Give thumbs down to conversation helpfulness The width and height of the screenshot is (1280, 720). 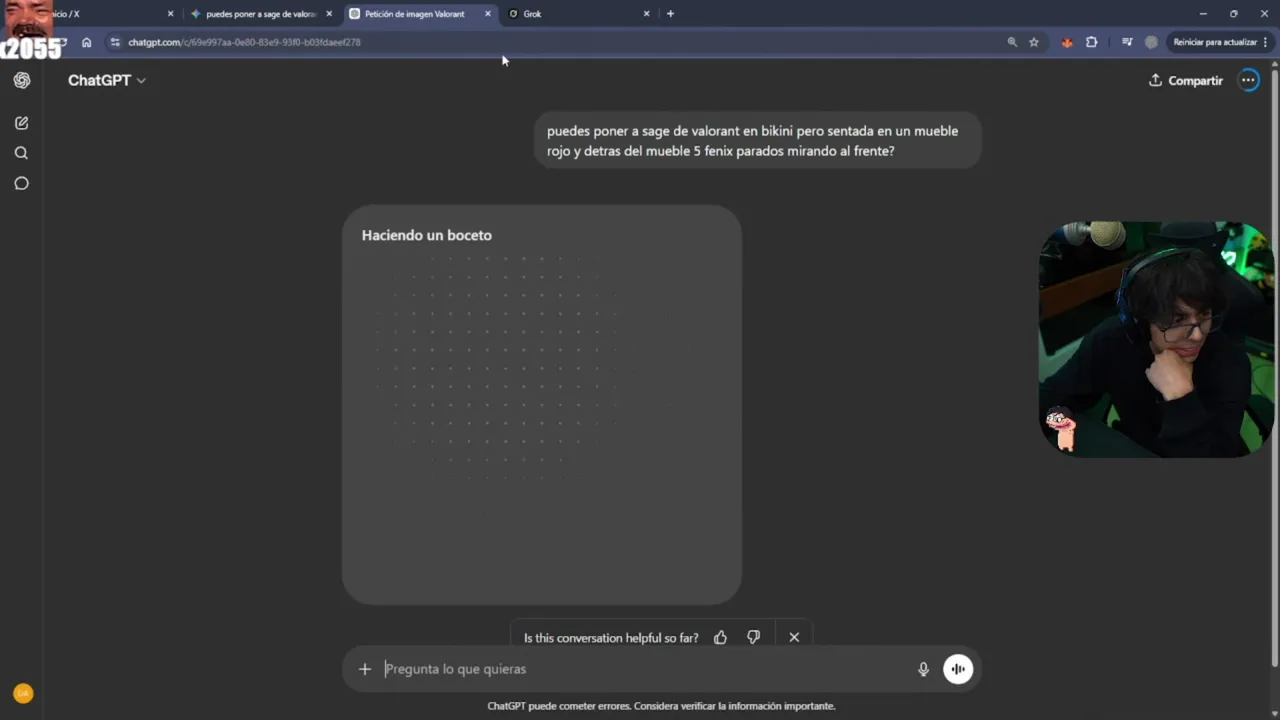coord(753,637)
